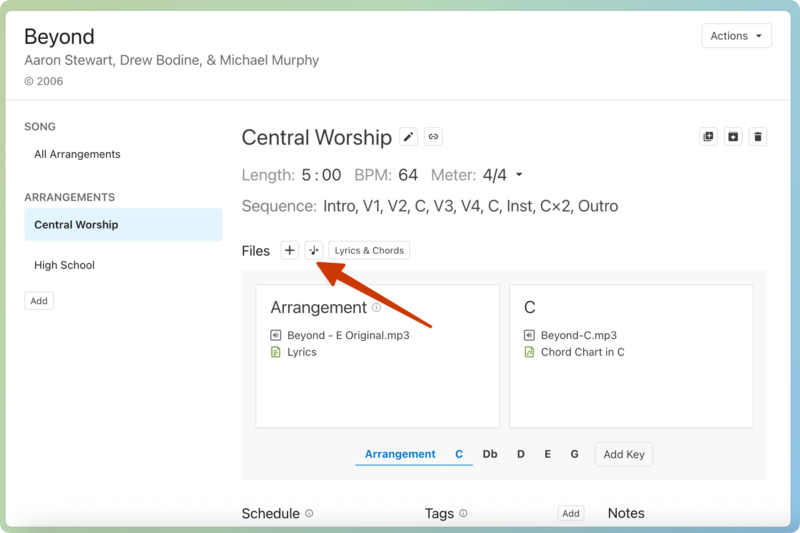
Task: Click the Add Key button
Action: pyautogui.click(x=623, y=454)
